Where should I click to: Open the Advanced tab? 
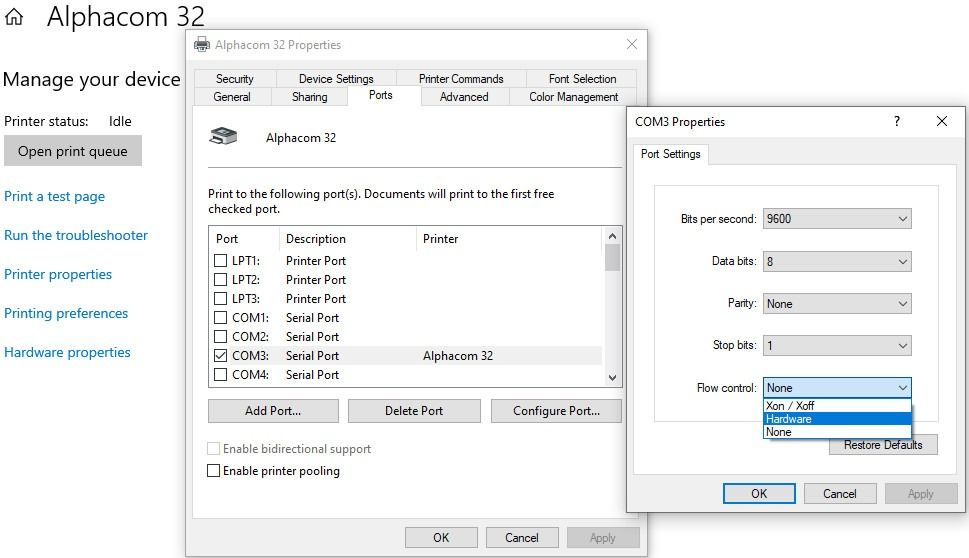pos(464,96)
